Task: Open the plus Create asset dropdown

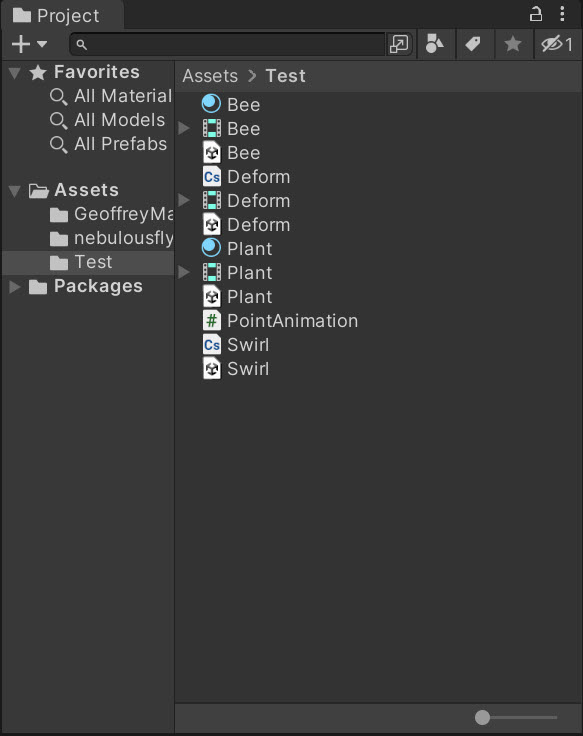Action: point(29,44)
